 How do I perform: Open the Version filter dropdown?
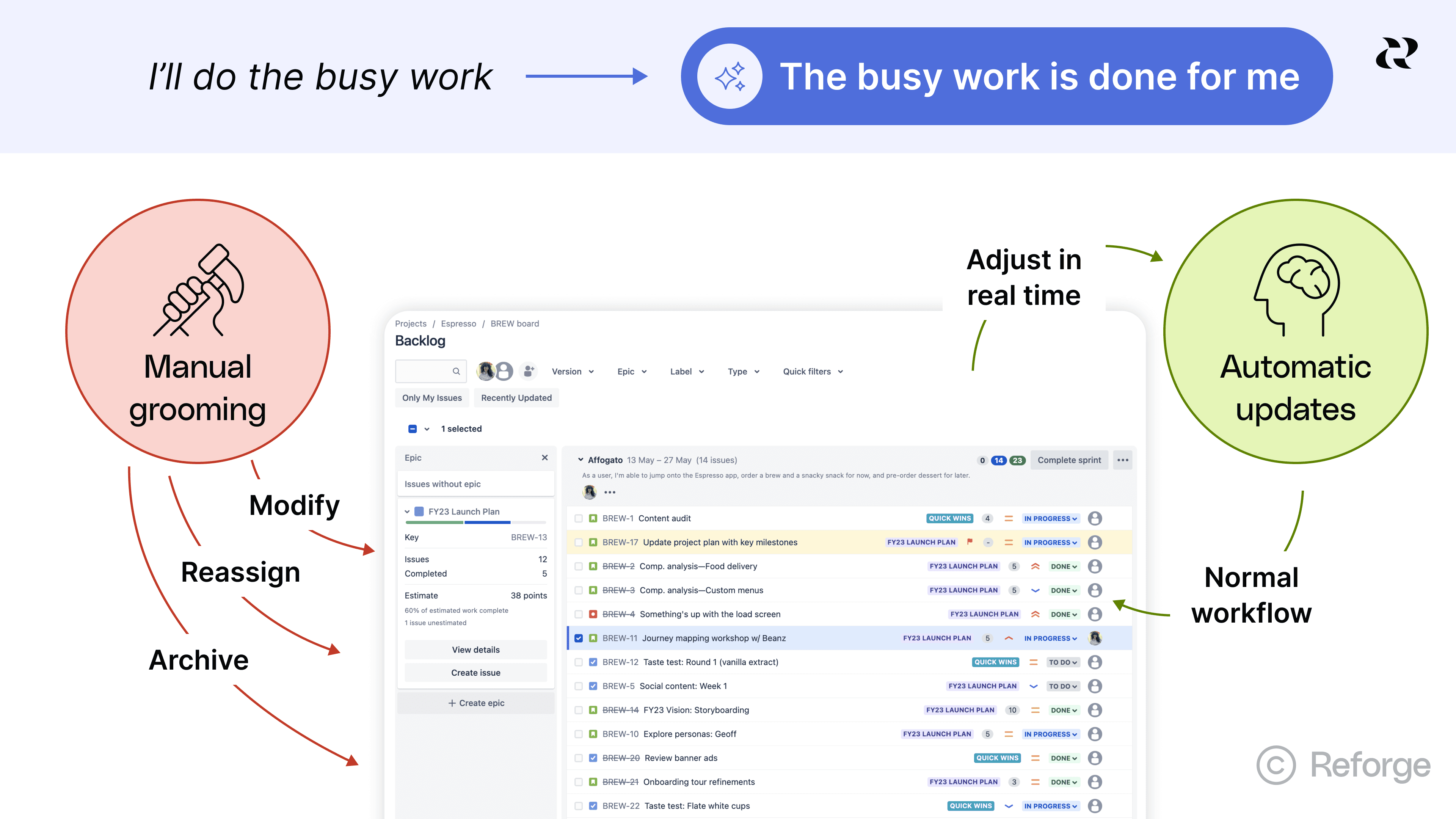[x=573, y=371]
